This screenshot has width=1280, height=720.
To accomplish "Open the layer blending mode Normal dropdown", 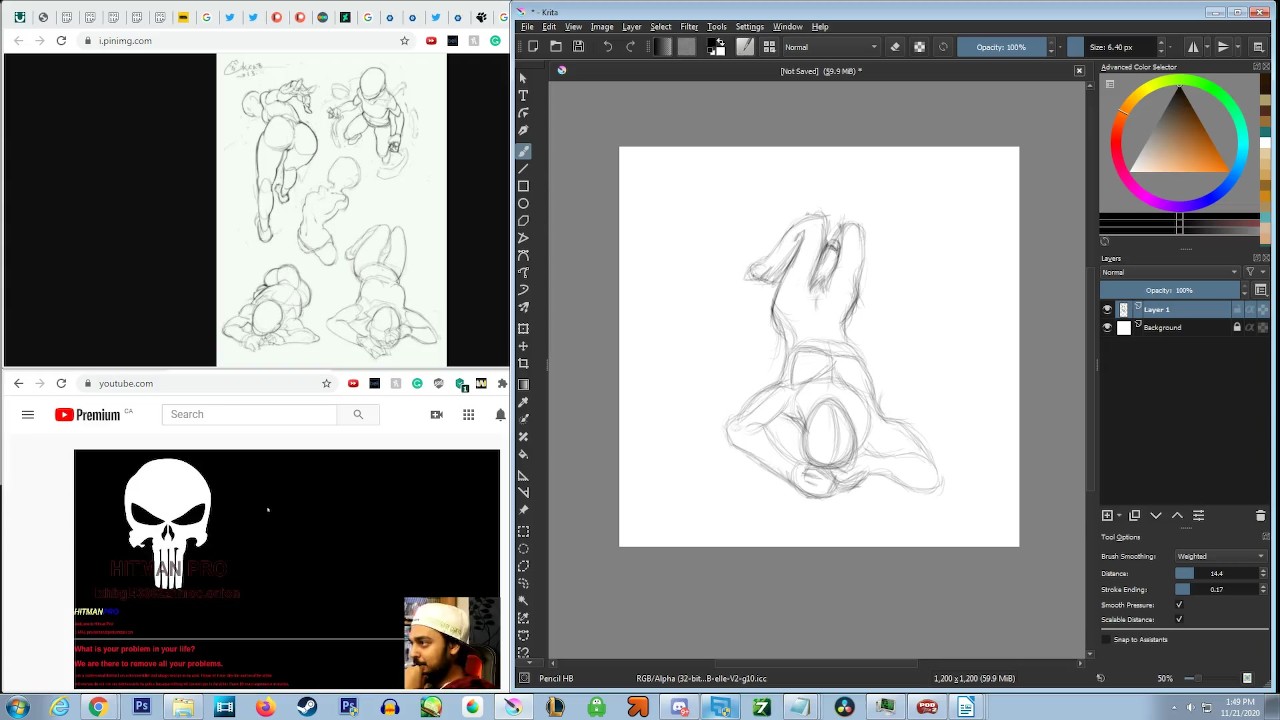I will [1169, 272].
